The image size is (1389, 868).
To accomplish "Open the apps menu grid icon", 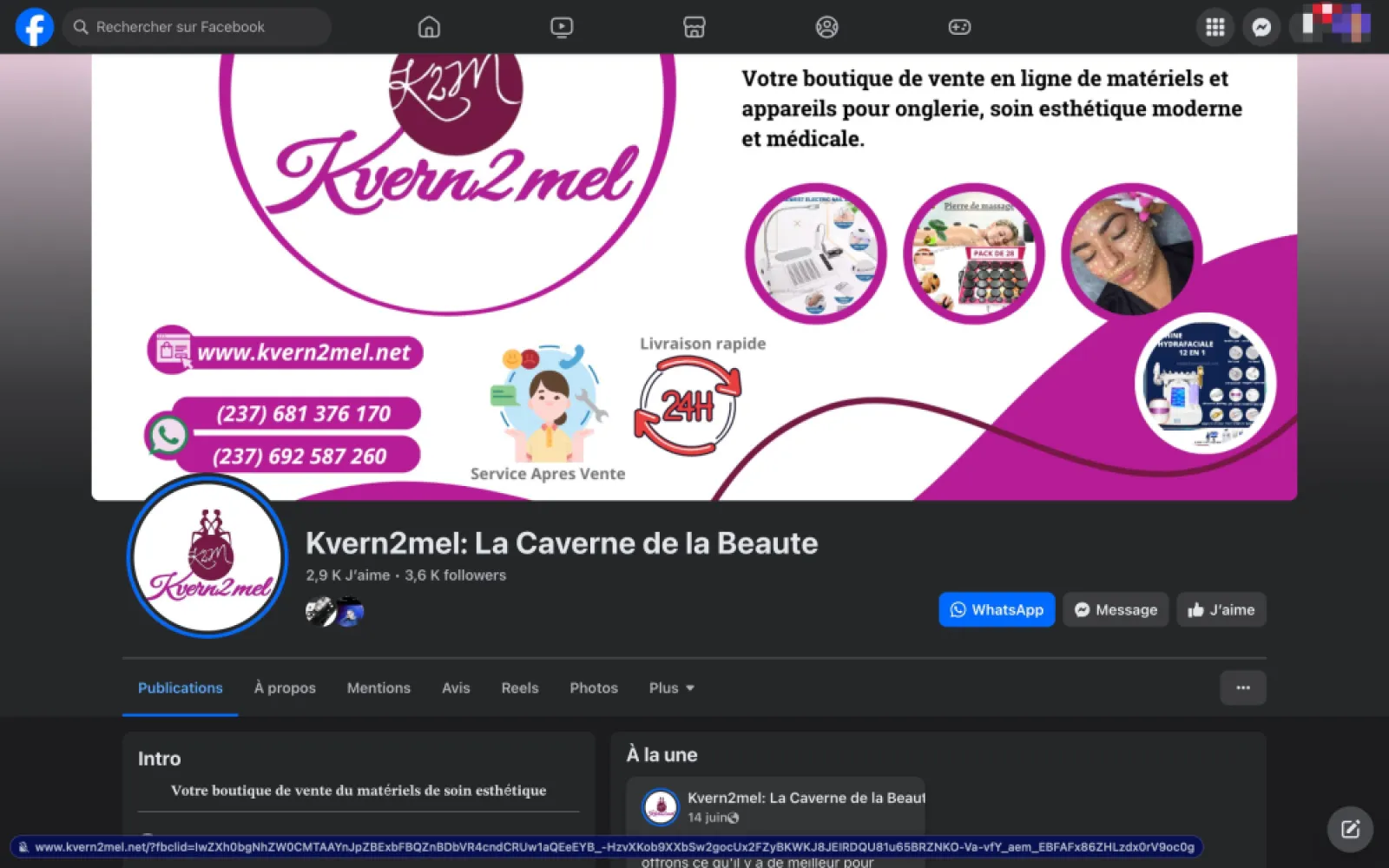I will click(1215, 27).
